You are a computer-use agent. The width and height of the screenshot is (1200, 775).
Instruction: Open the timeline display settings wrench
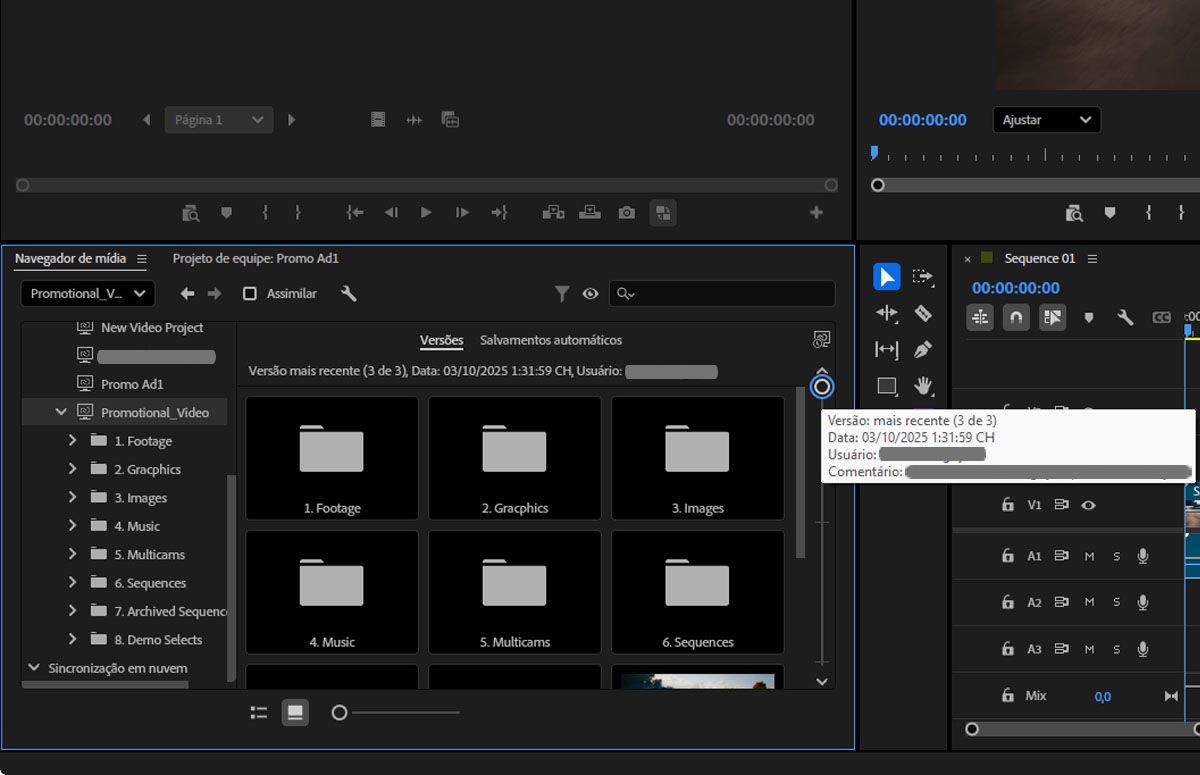click(x=1125, y=317)
